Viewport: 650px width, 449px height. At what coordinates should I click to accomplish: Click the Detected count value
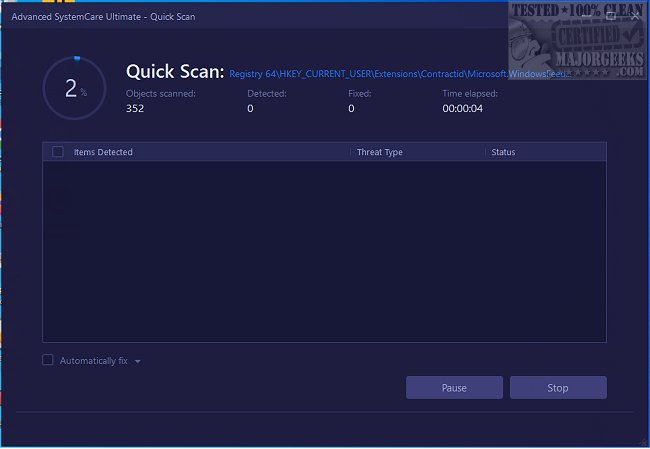click(250, 108)
